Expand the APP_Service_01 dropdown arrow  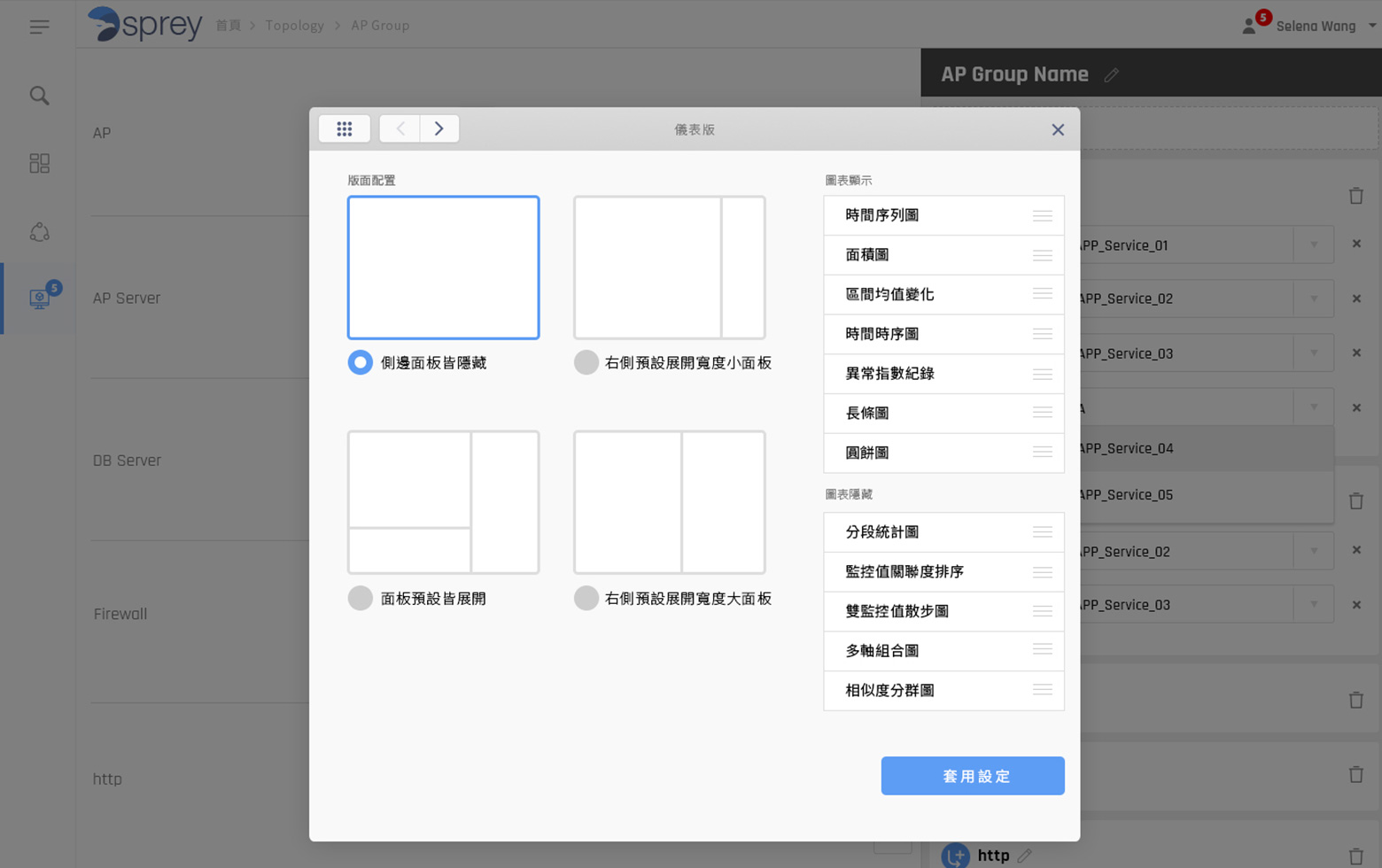[1314, 245]
